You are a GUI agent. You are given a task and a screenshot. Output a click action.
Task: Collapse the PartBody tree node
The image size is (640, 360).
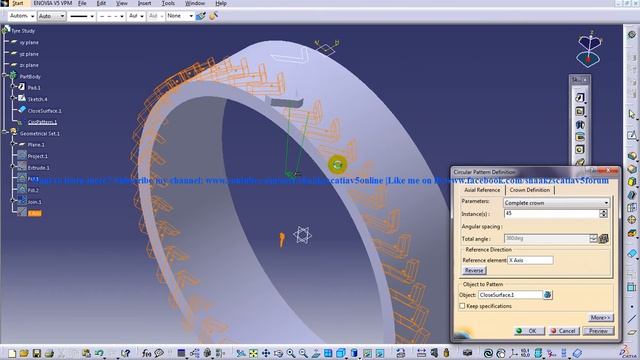click(4, 76)
